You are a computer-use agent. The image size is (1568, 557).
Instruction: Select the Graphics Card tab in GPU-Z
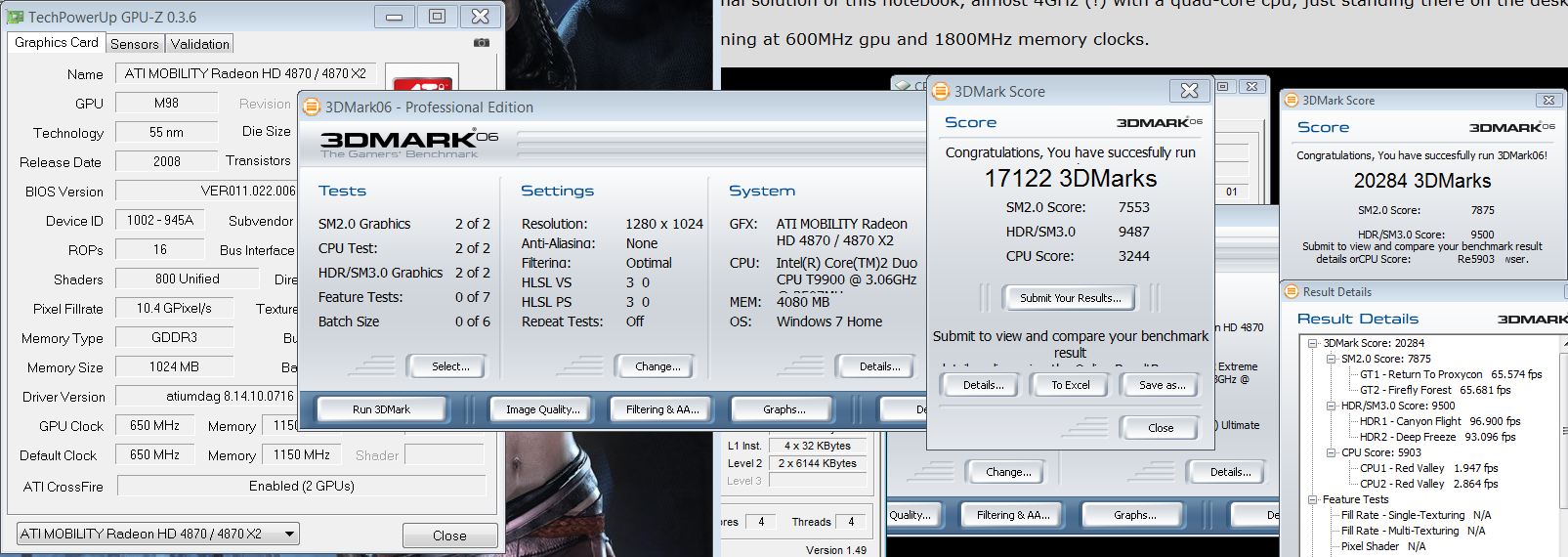[x=57, y=43]
